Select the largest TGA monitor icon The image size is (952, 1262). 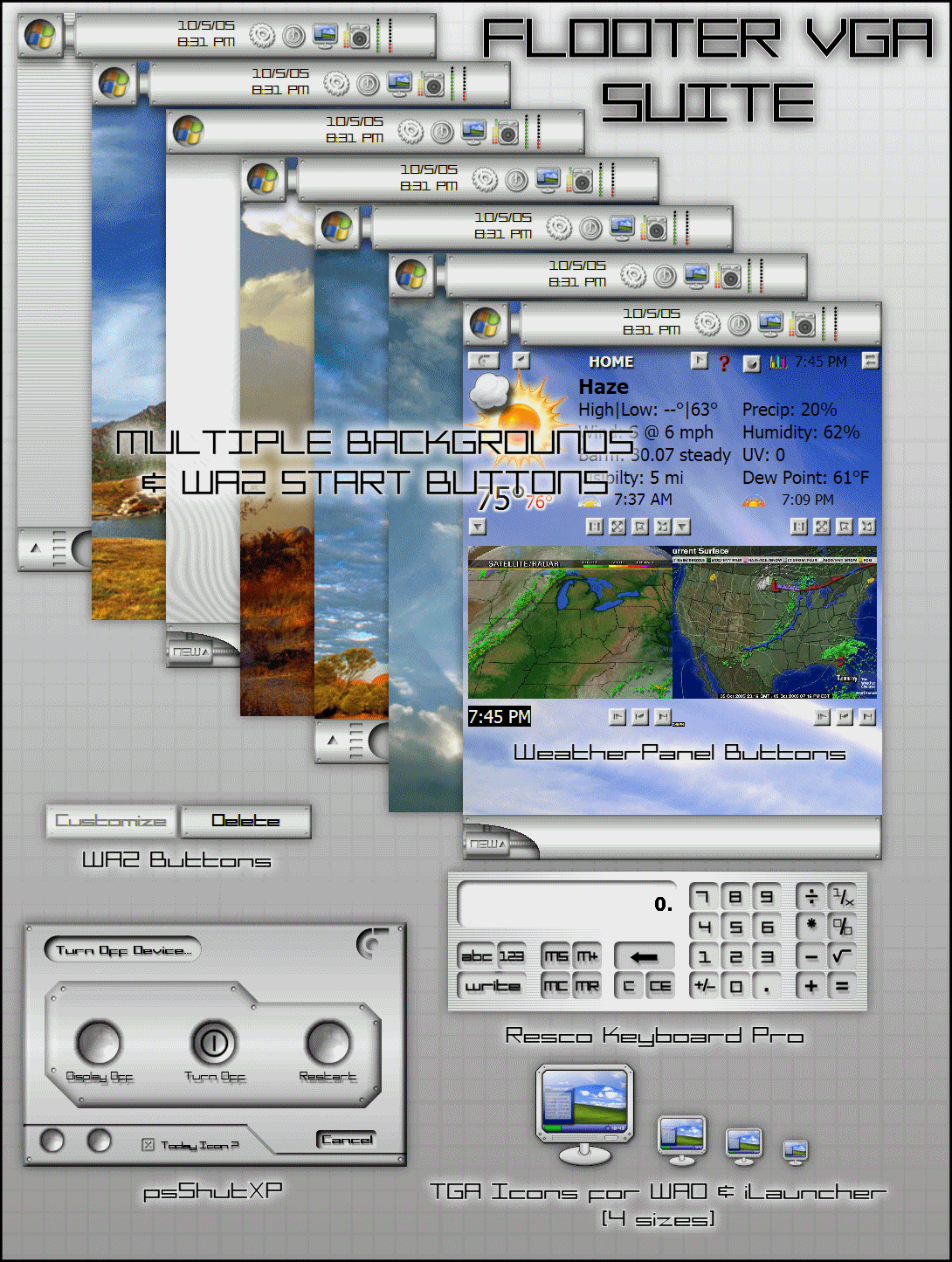(x=584, y=1114)
